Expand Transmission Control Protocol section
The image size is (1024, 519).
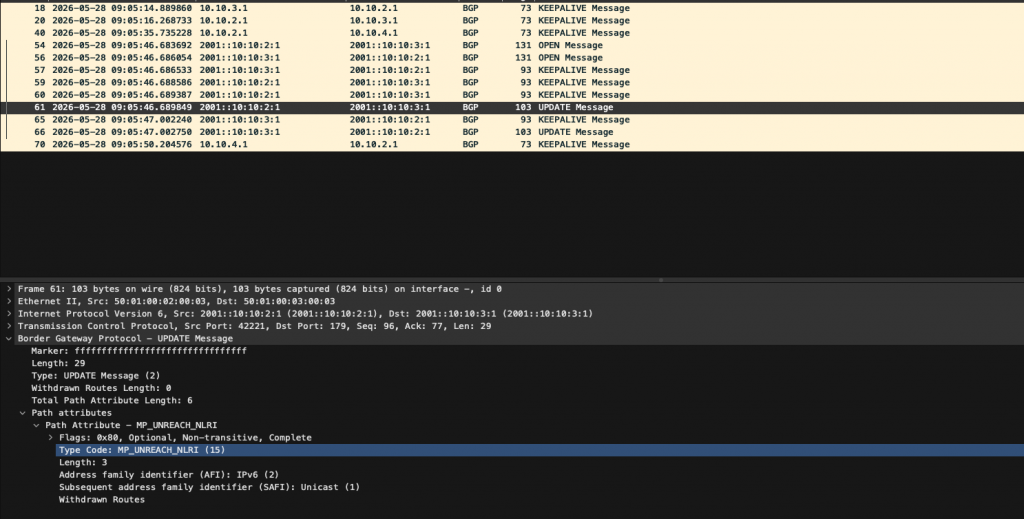coord(9,326)
